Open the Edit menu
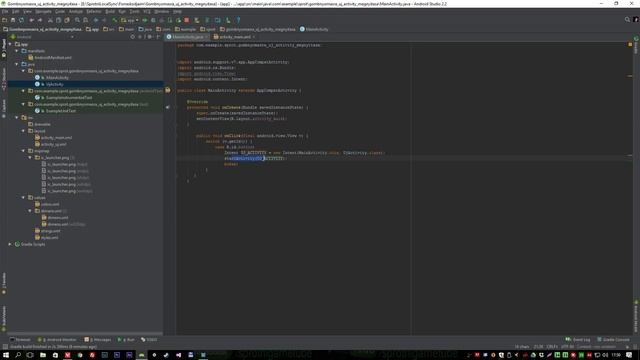 click(x=15, y=11)
